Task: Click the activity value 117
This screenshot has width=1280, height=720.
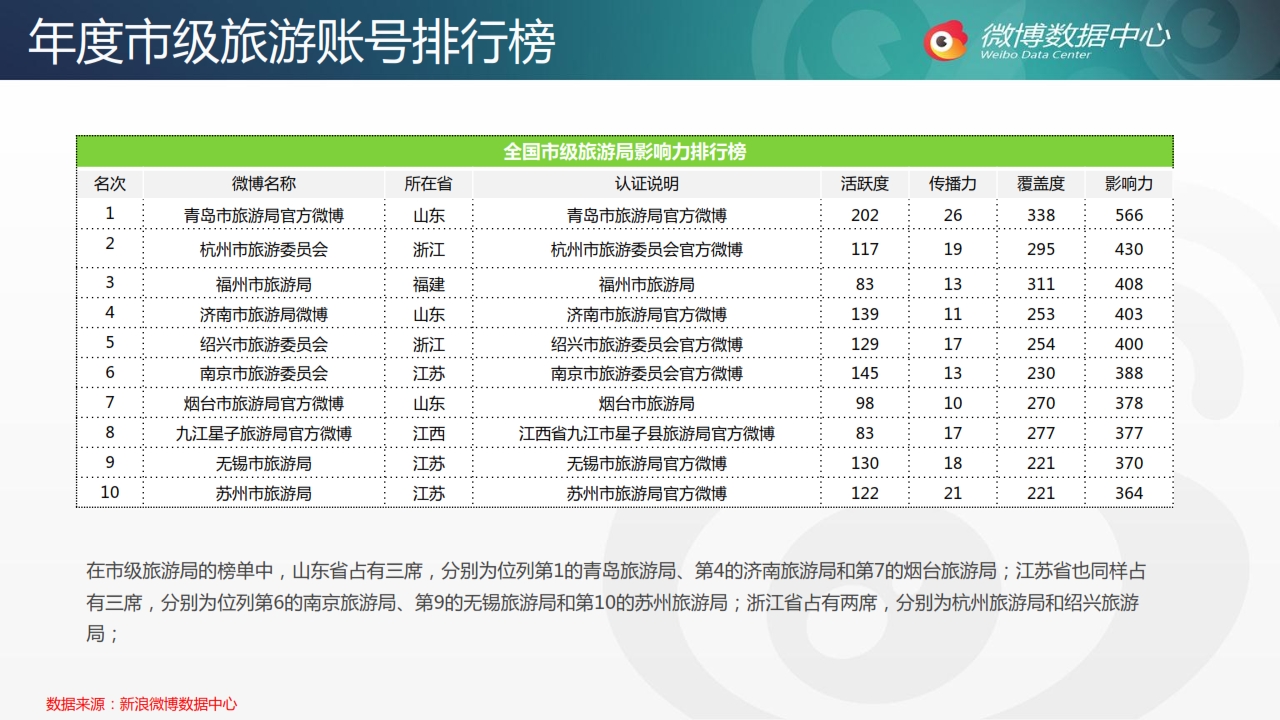Action: [865, 249]
